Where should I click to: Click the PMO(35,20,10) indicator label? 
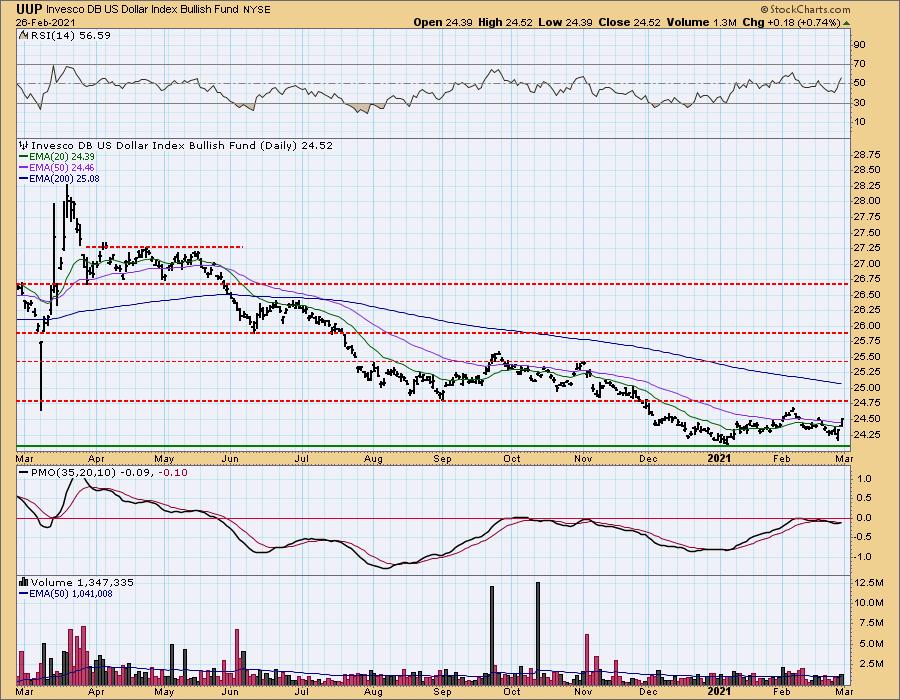coord(73,473)
